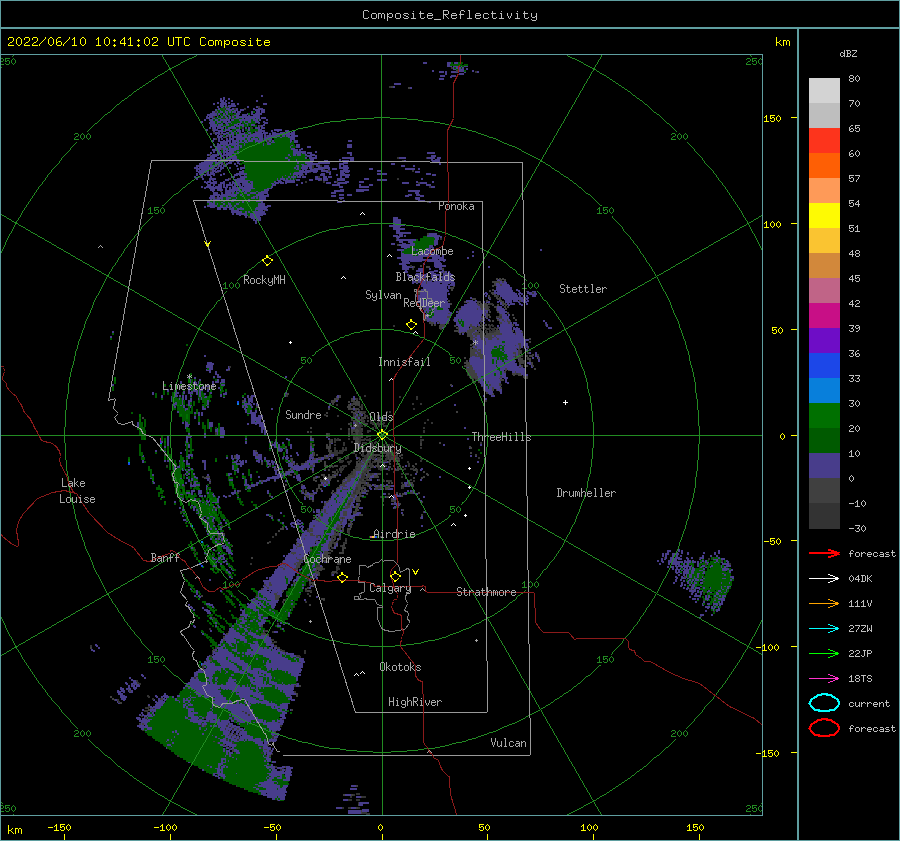Click the Lake Louise label
Screen dimensions: 900x841
(x=77, y=491)
